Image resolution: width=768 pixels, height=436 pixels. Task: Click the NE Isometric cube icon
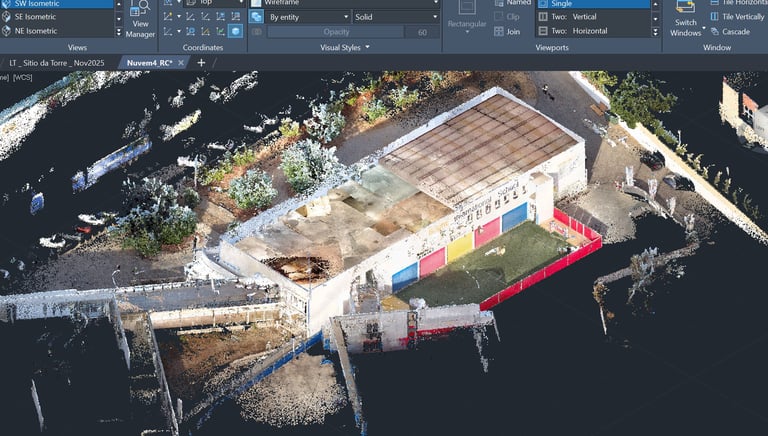(6, 31)
